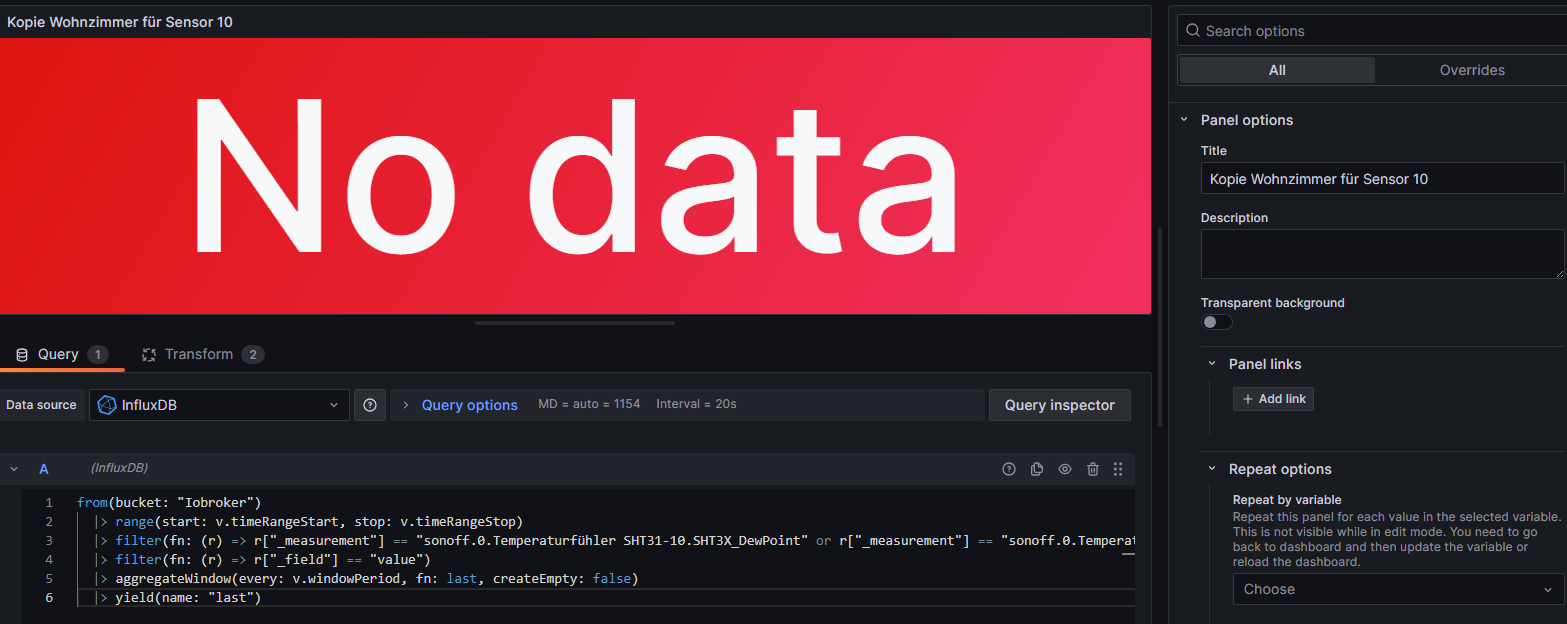Screen dimensions: 1567x624
Task: Open the Query inspector
Action: click(1059, 405)
